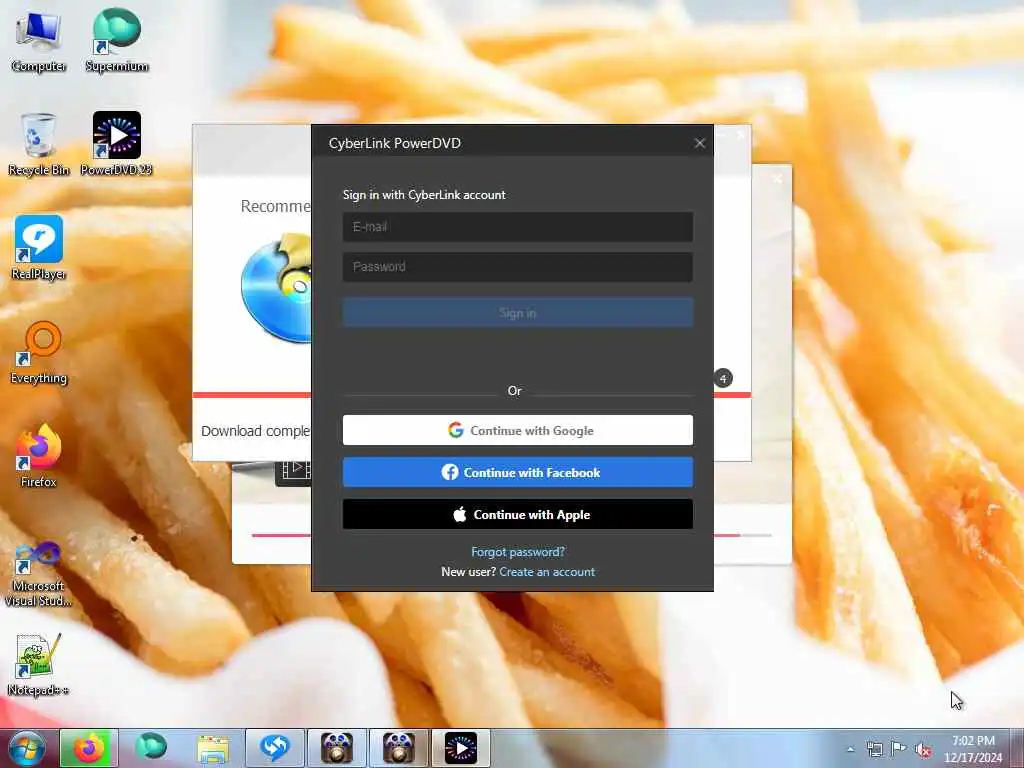
Task: Choose Continue with Facebook
Action: click(x=517, y=472)
